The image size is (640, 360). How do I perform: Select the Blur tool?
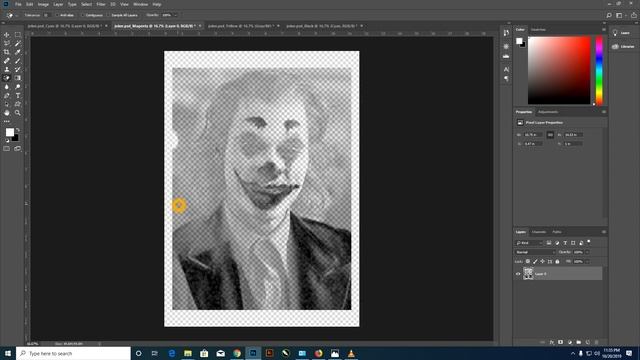point(7,87)
